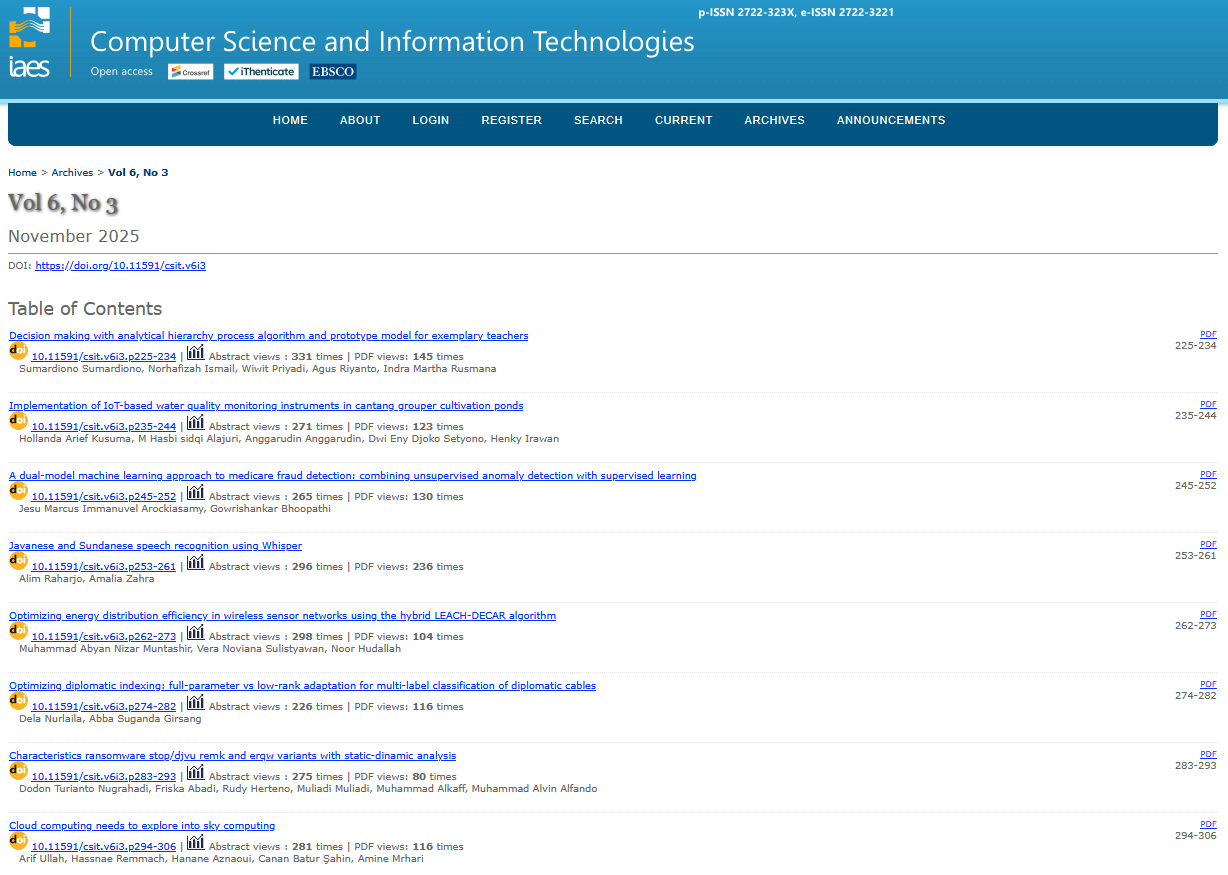Open PDF link for pages 294-306

pos(1208,824)
